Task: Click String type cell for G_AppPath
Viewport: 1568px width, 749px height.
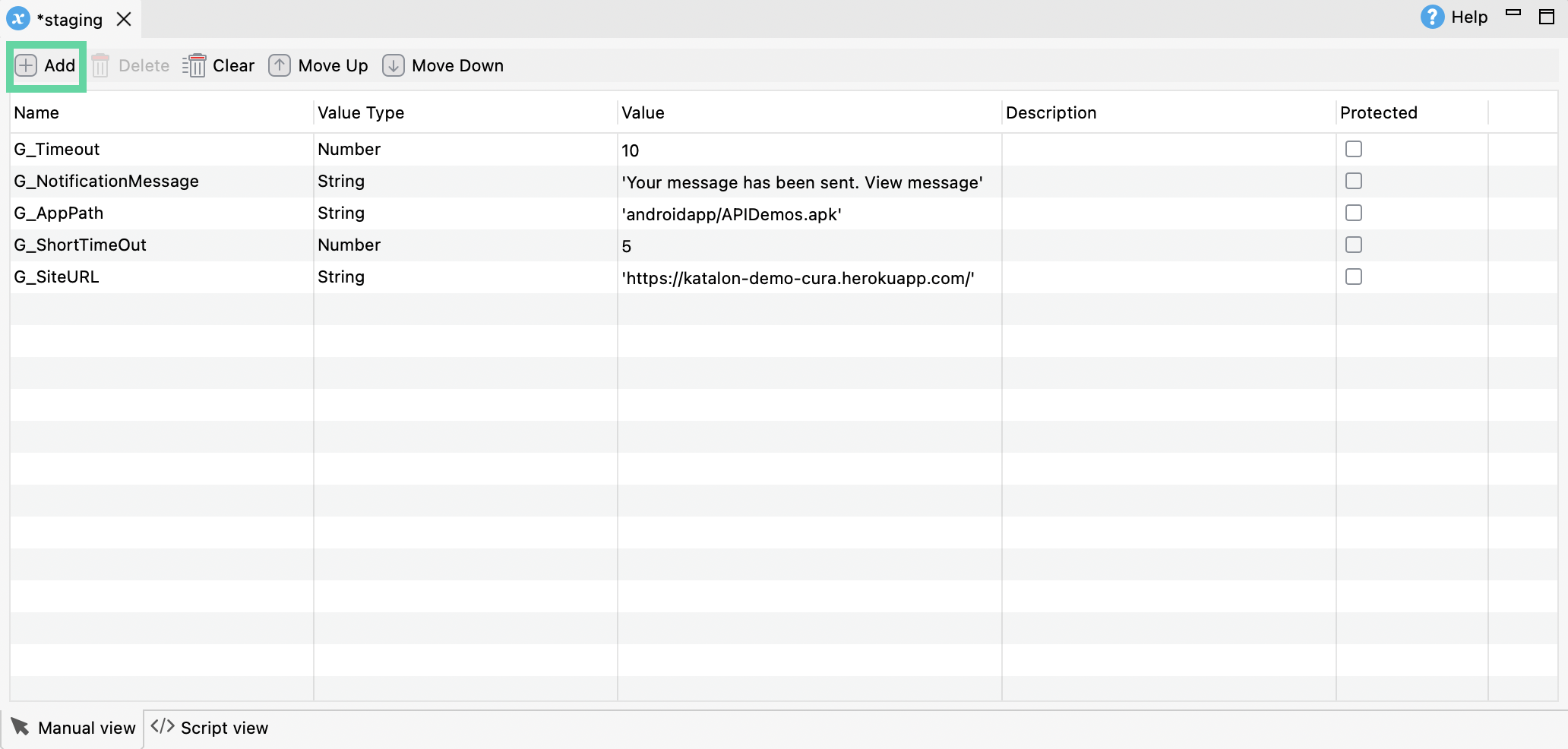Action: [466, 213]
